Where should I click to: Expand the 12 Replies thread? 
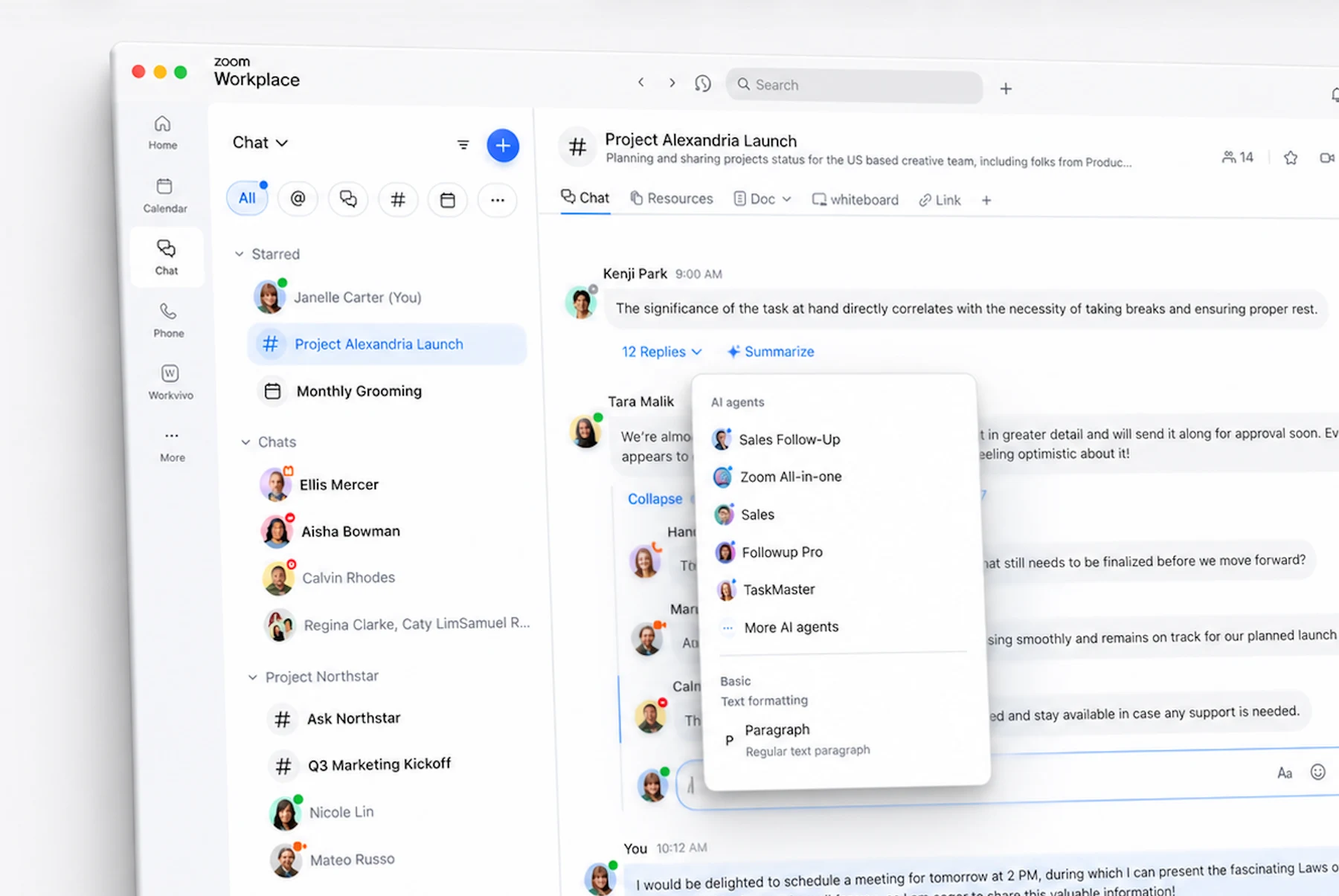point(661,351)
